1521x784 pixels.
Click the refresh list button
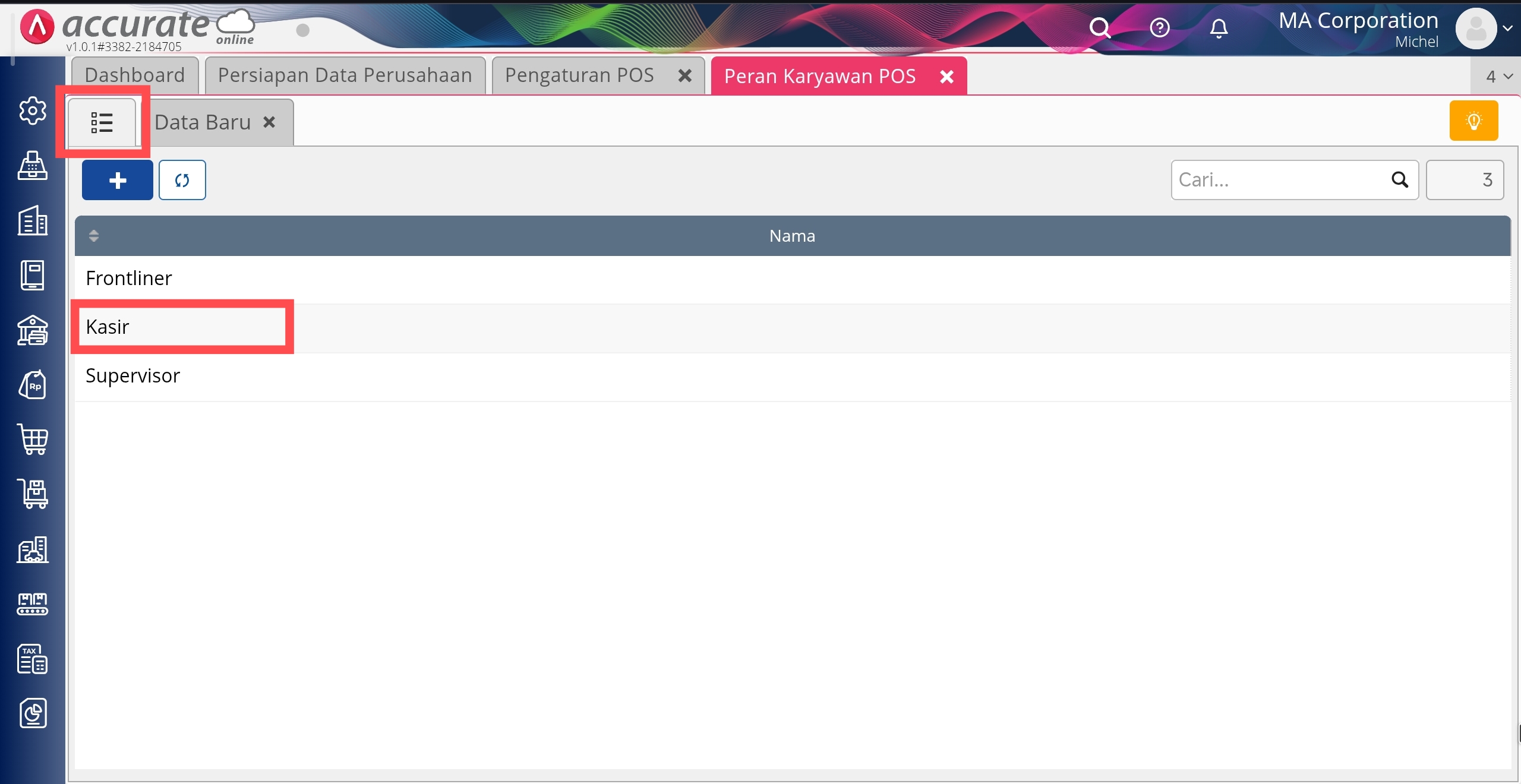[182, 180]
